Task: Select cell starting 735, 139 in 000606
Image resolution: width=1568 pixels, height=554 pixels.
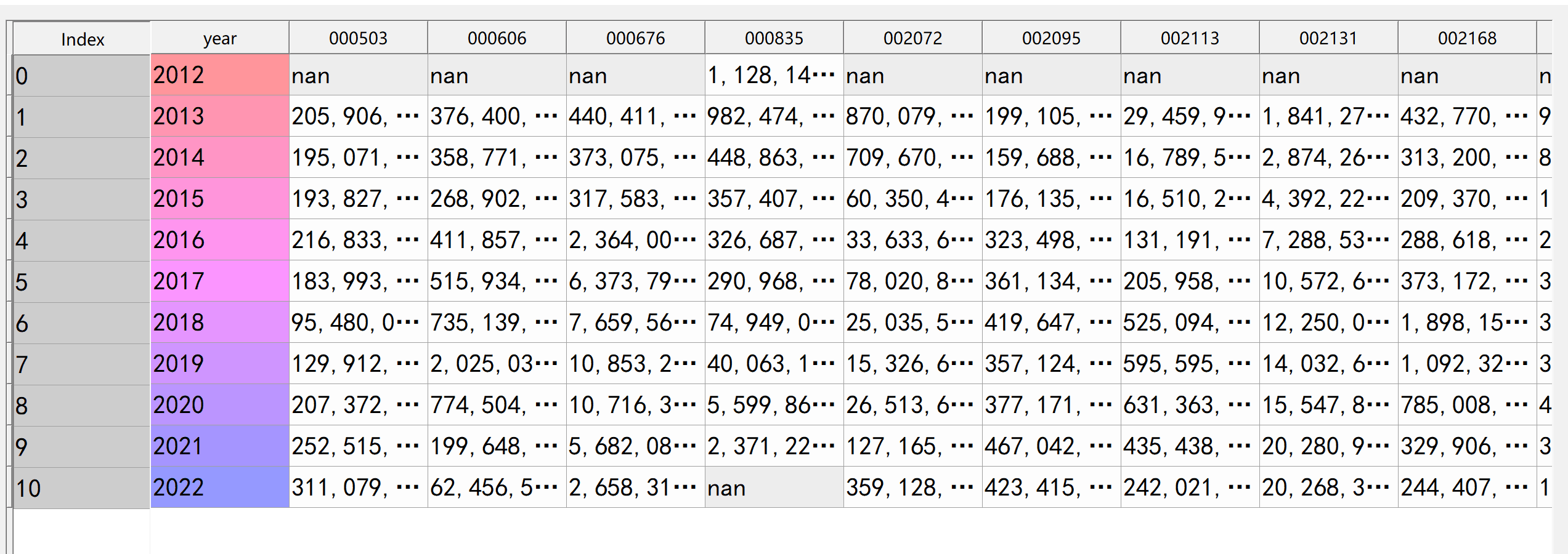Action: pos(497,323)
